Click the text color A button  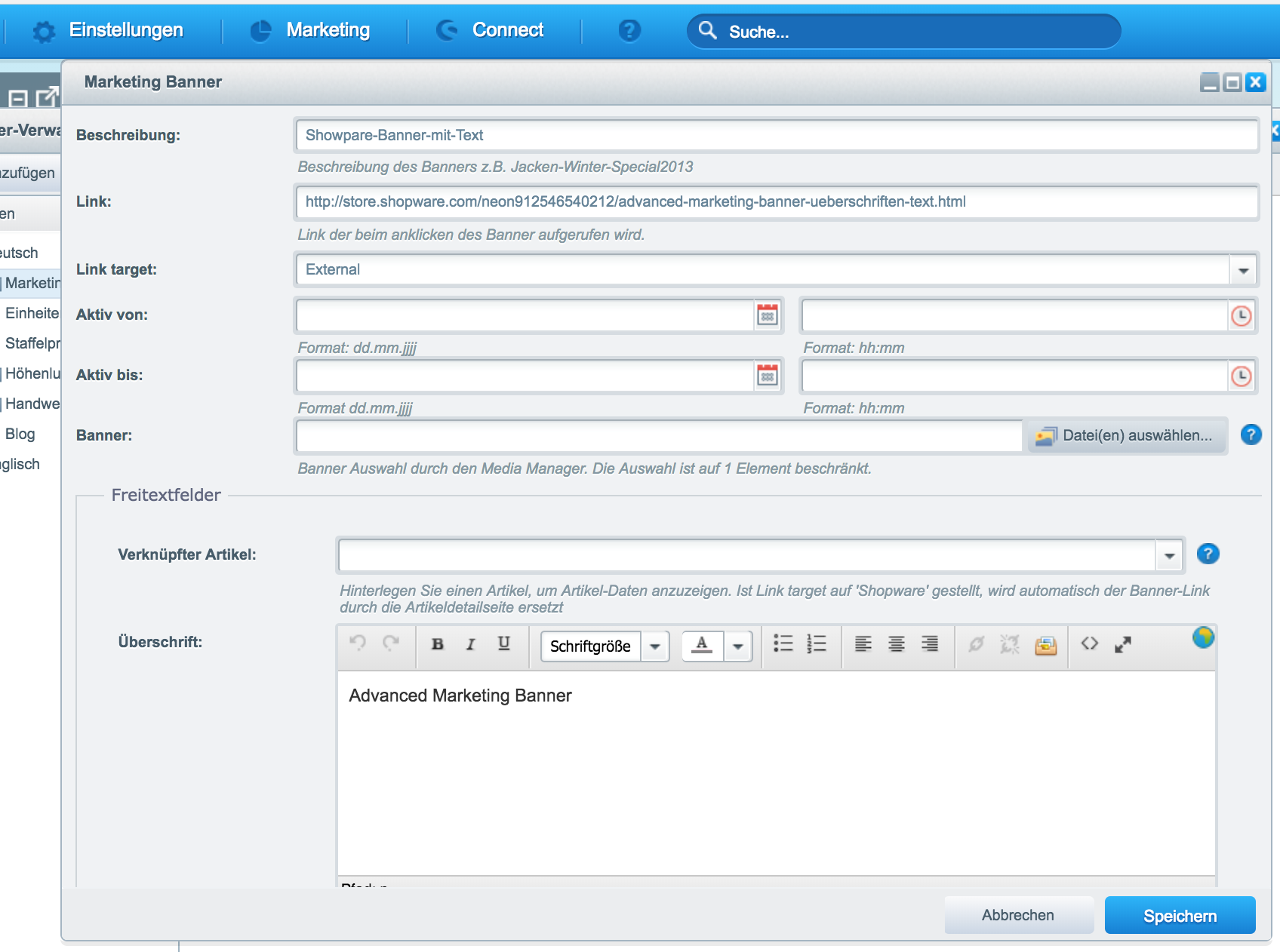[703, 646]
